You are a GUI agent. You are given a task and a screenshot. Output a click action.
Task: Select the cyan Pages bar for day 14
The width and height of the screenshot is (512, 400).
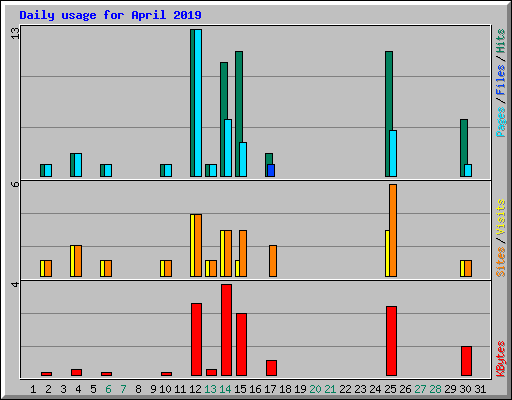click(x=228, y=148)
